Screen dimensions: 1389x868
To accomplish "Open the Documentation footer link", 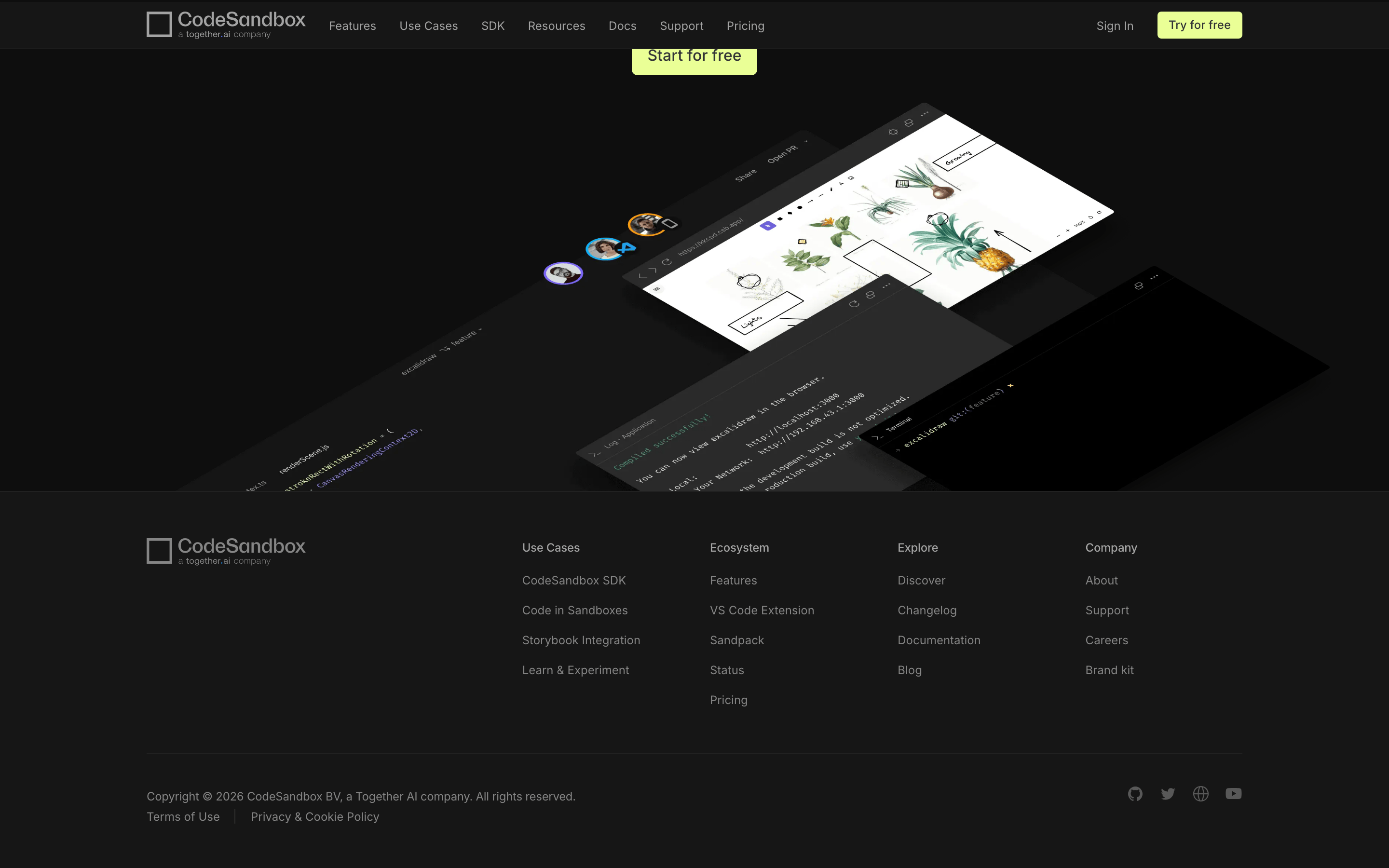I will click(939, 640).
